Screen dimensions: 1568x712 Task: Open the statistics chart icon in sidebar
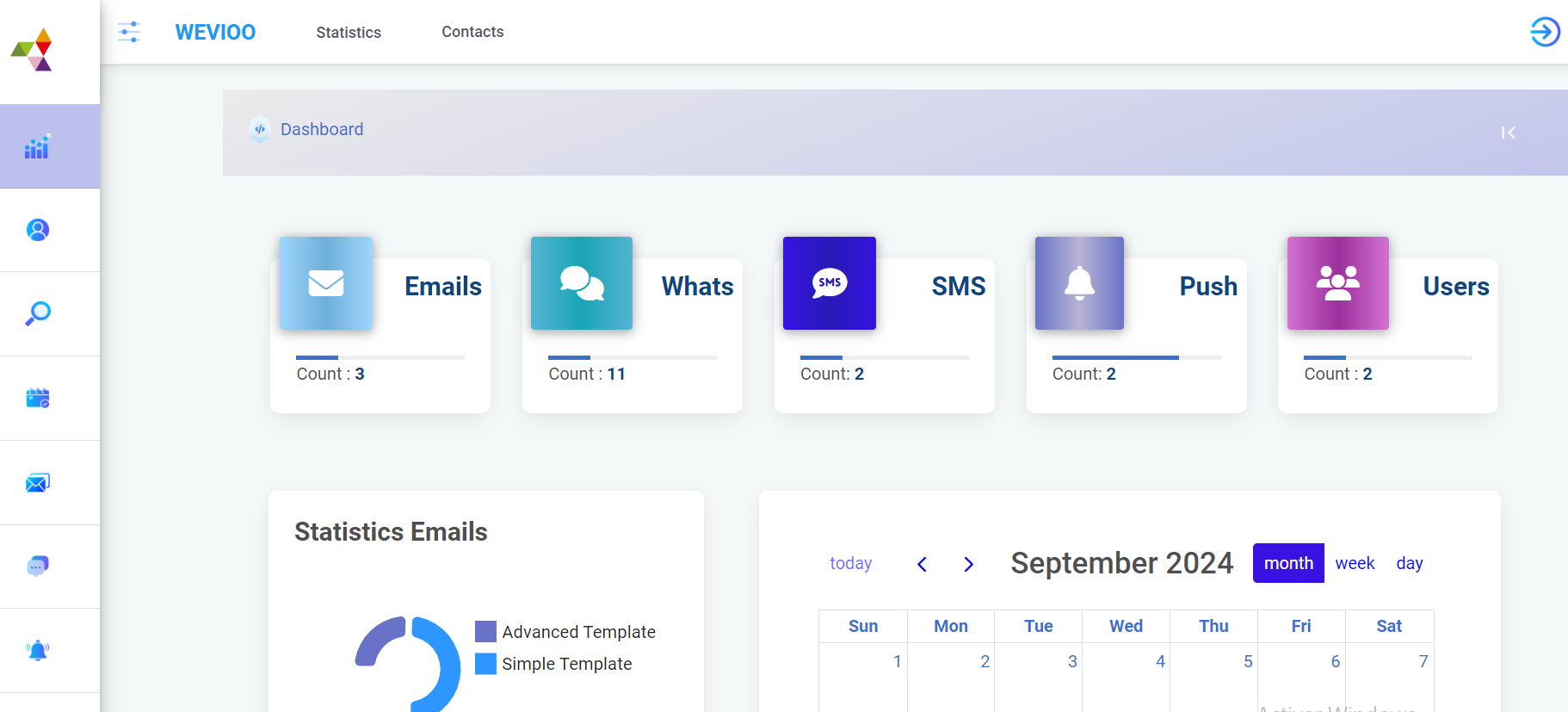click(37, 147)
